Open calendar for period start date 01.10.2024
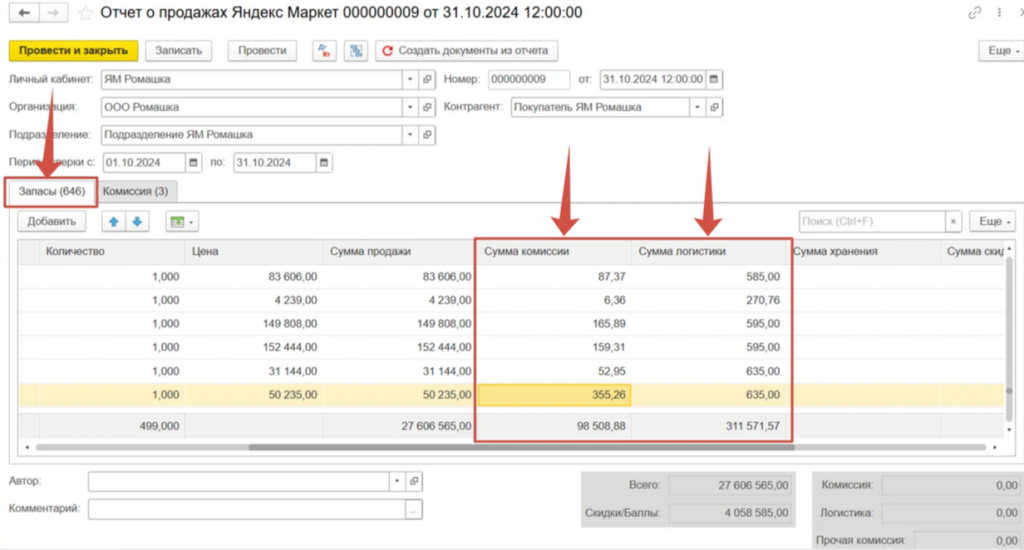 192,163
